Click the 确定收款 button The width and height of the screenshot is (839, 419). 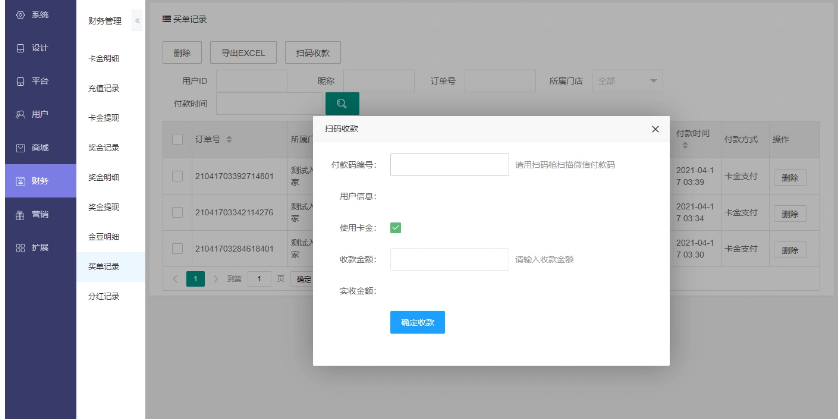[x=417, y=322]
